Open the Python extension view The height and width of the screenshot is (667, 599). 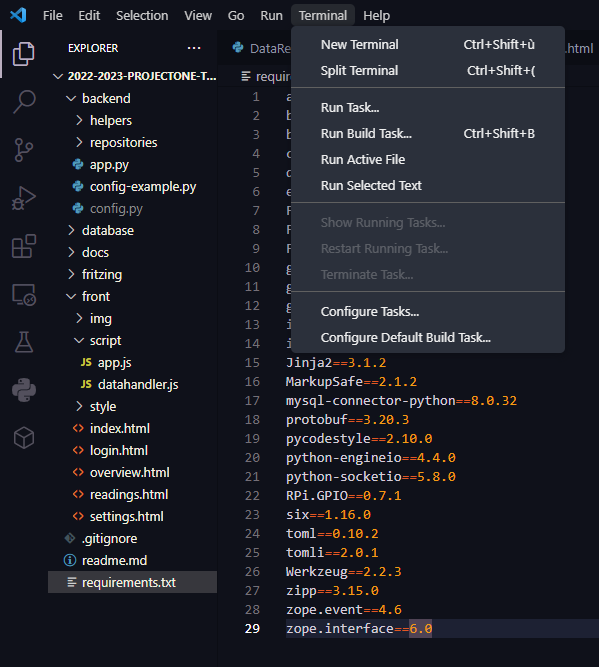[24, 390]
